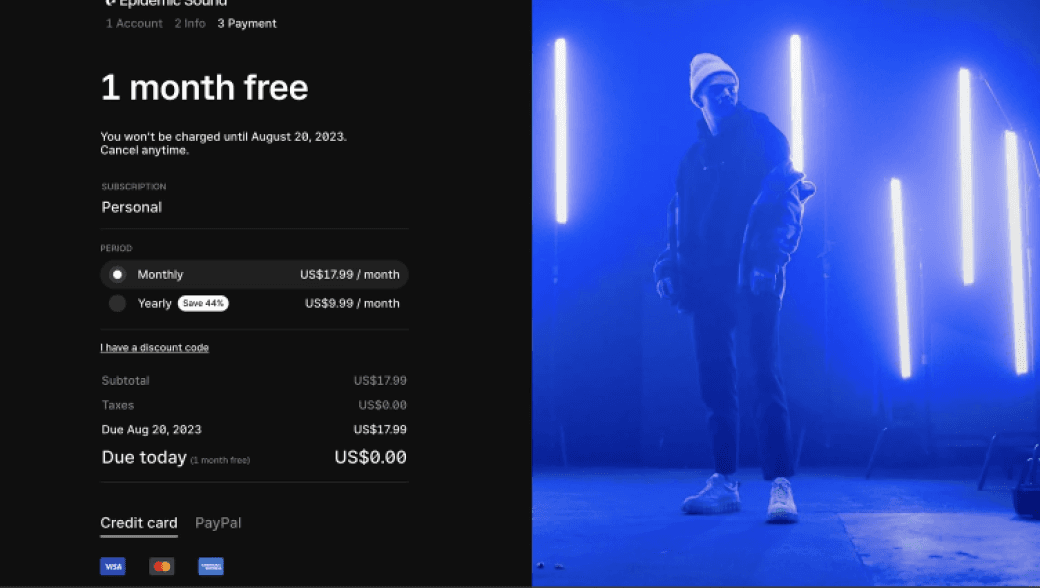Click the 1 month free heading
1040x588 pixels.
[204, 88]
